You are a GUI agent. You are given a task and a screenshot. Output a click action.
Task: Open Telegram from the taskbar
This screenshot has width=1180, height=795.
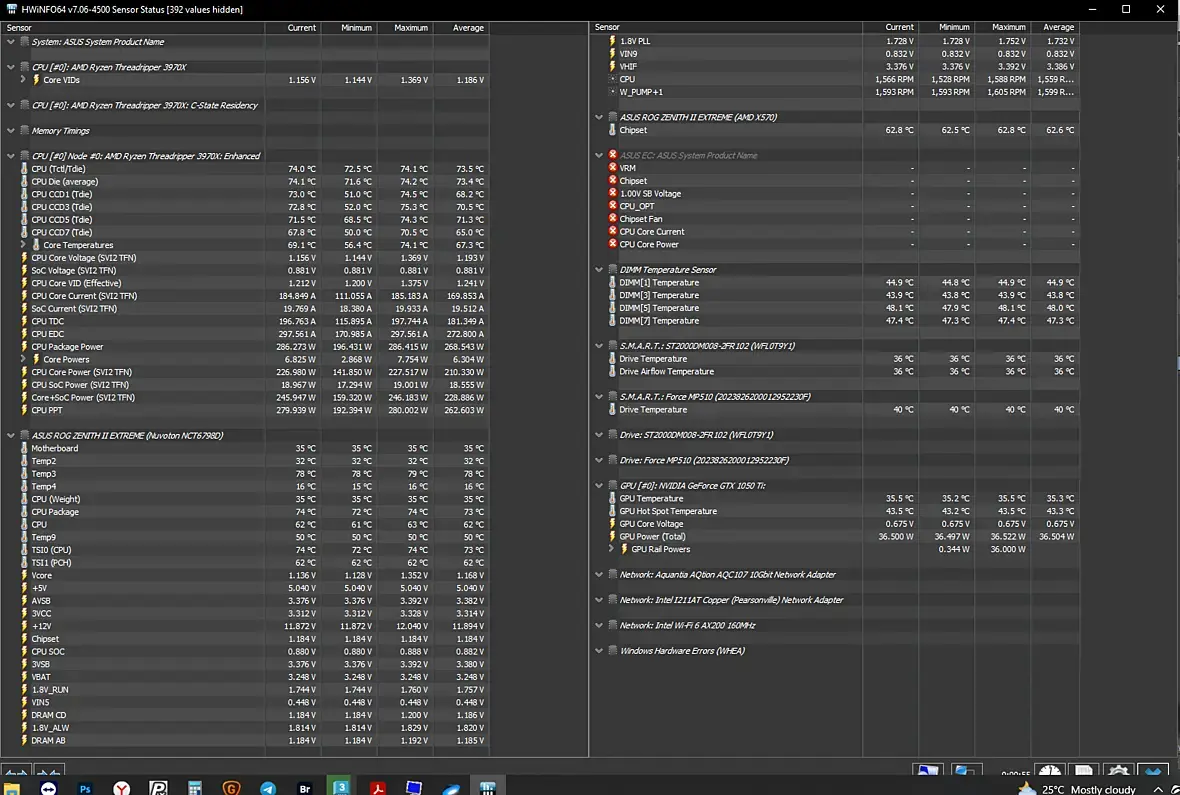[268, 788]
